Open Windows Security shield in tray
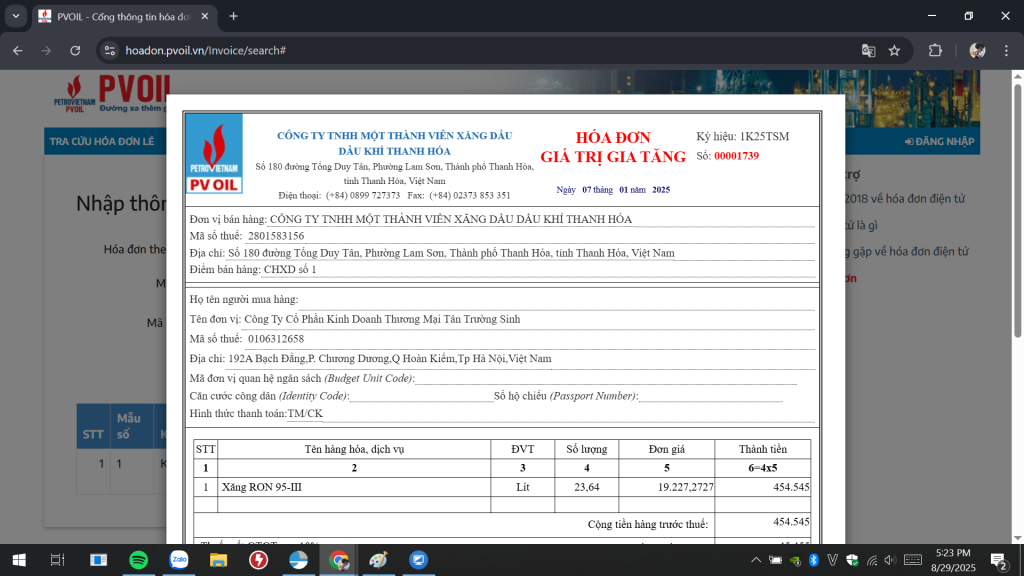Screen dimensions: 1024x576 tap(852, 560)
